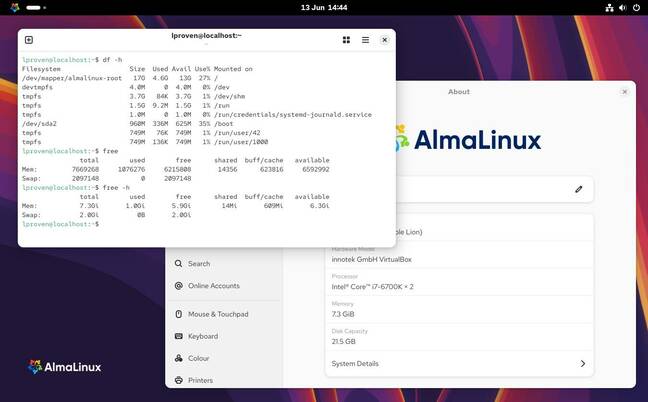
Task: Open a new terminal tab with the plus icon
Action: [x=29, y=40]
